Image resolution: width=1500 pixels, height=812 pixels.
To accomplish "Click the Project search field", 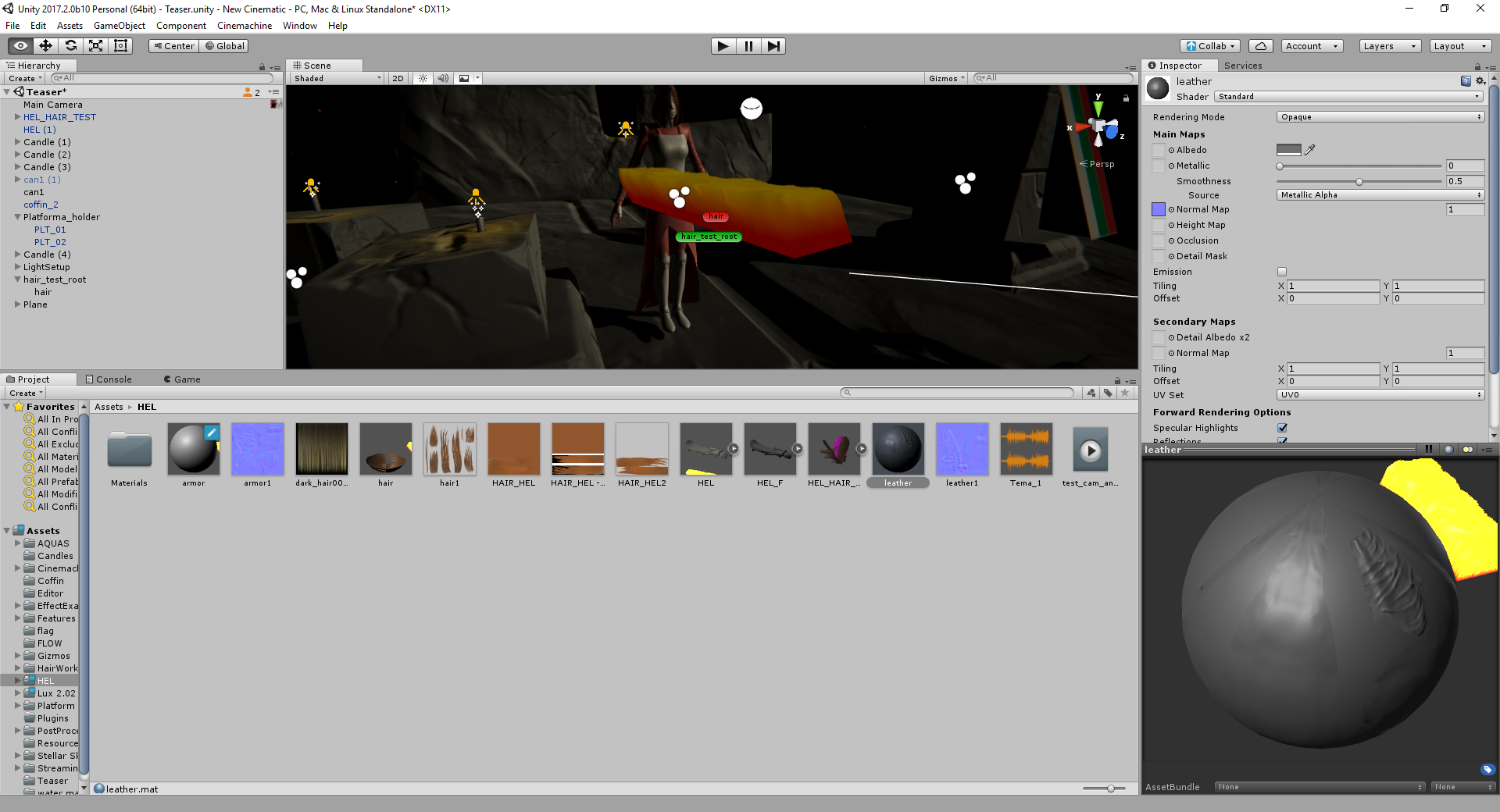I will pyautogui.click(x=958, y=393).
